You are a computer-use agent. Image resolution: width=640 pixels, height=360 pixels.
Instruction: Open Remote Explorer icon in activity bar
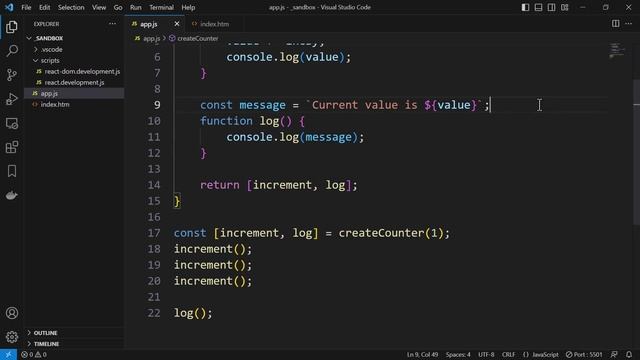click(x=12, y=123)
